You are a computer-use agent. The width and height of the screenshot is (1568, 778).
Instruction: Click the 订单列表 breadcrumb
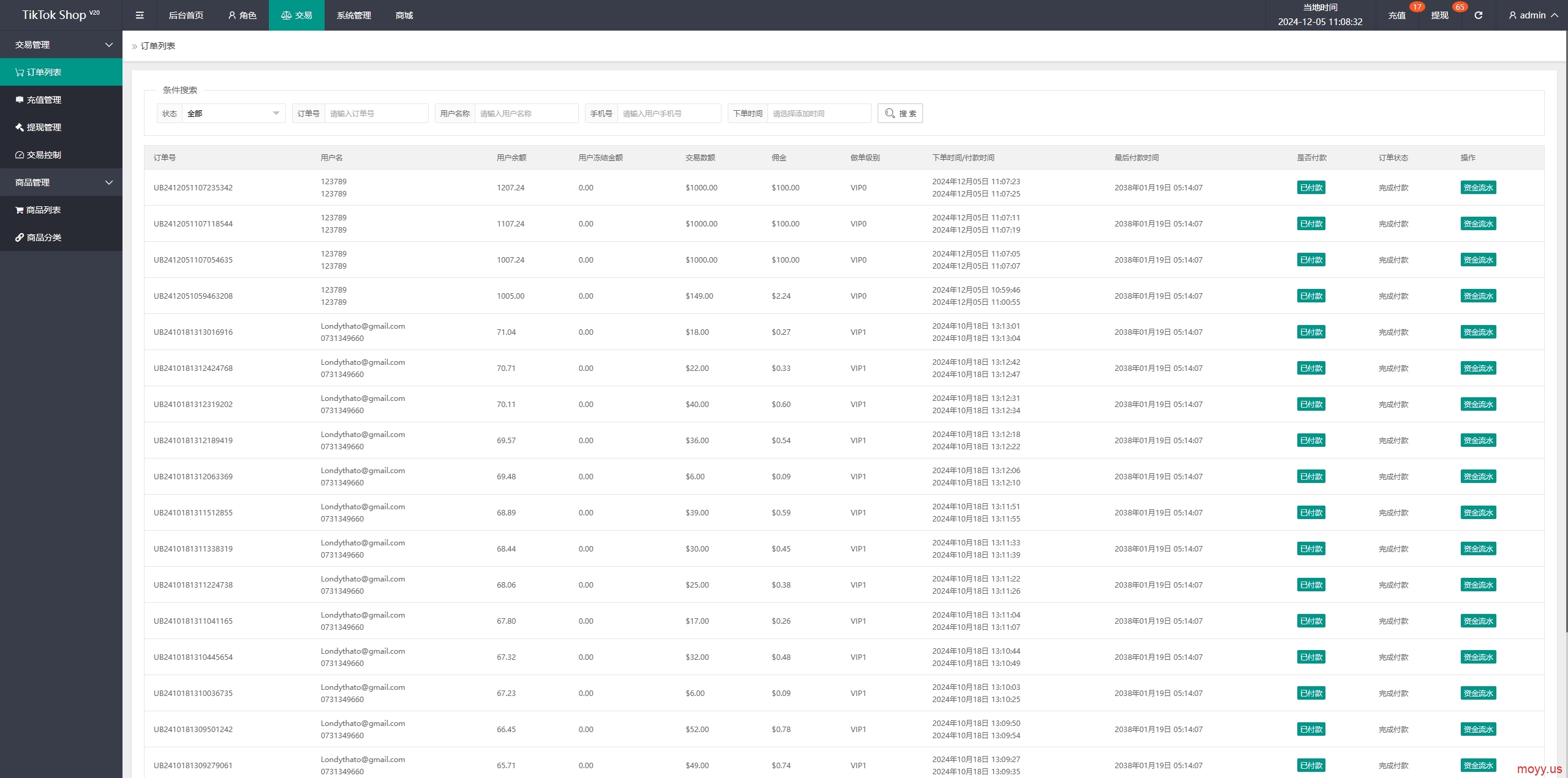pos(158,46)
